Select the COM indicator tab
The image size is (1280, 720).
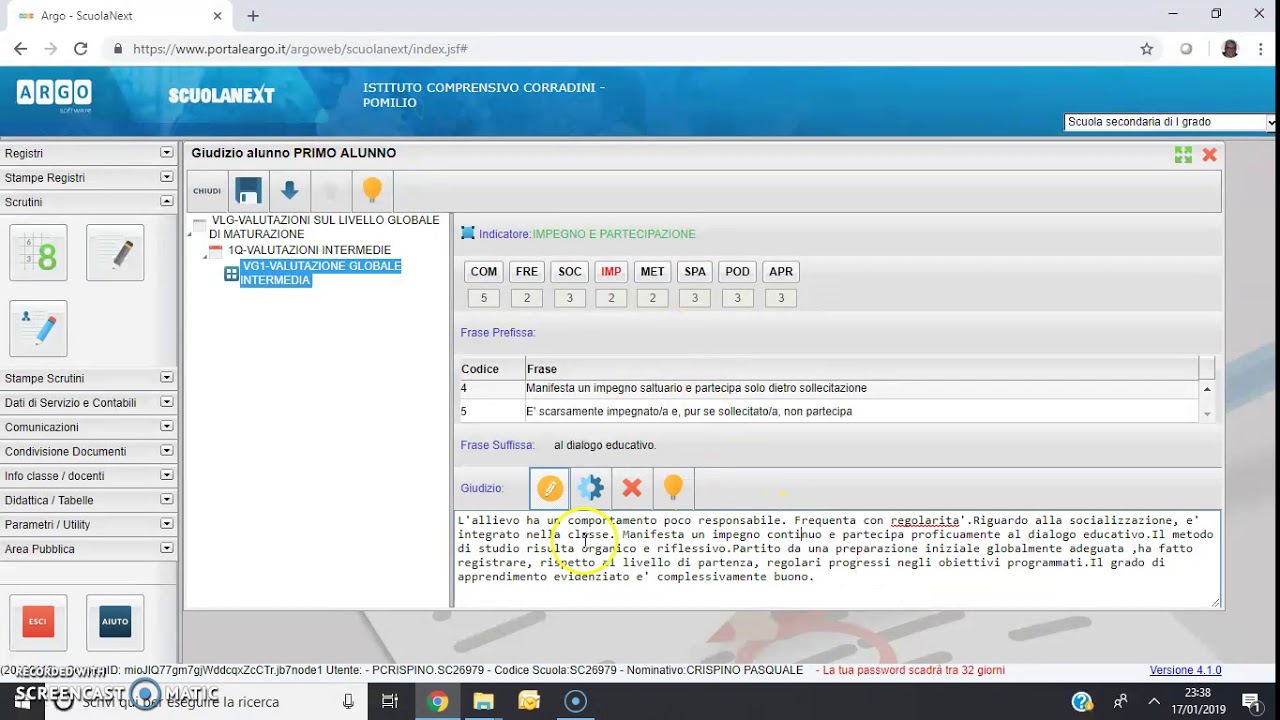point(484,272)
